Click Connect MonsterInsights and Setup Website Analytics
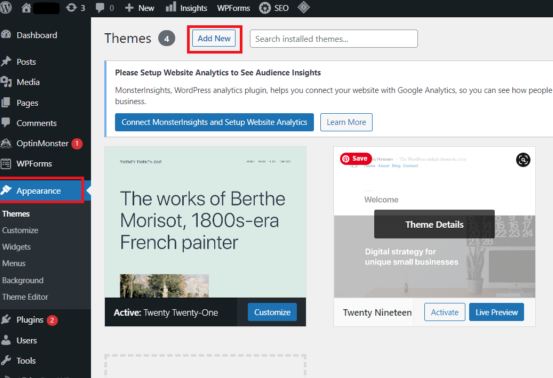 point(214,122)
